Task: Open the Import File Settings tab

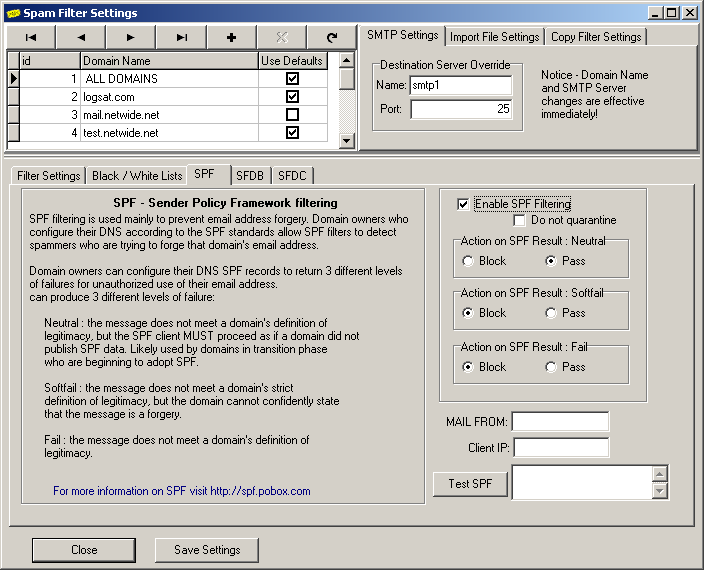Action: (x=494, y=37)
